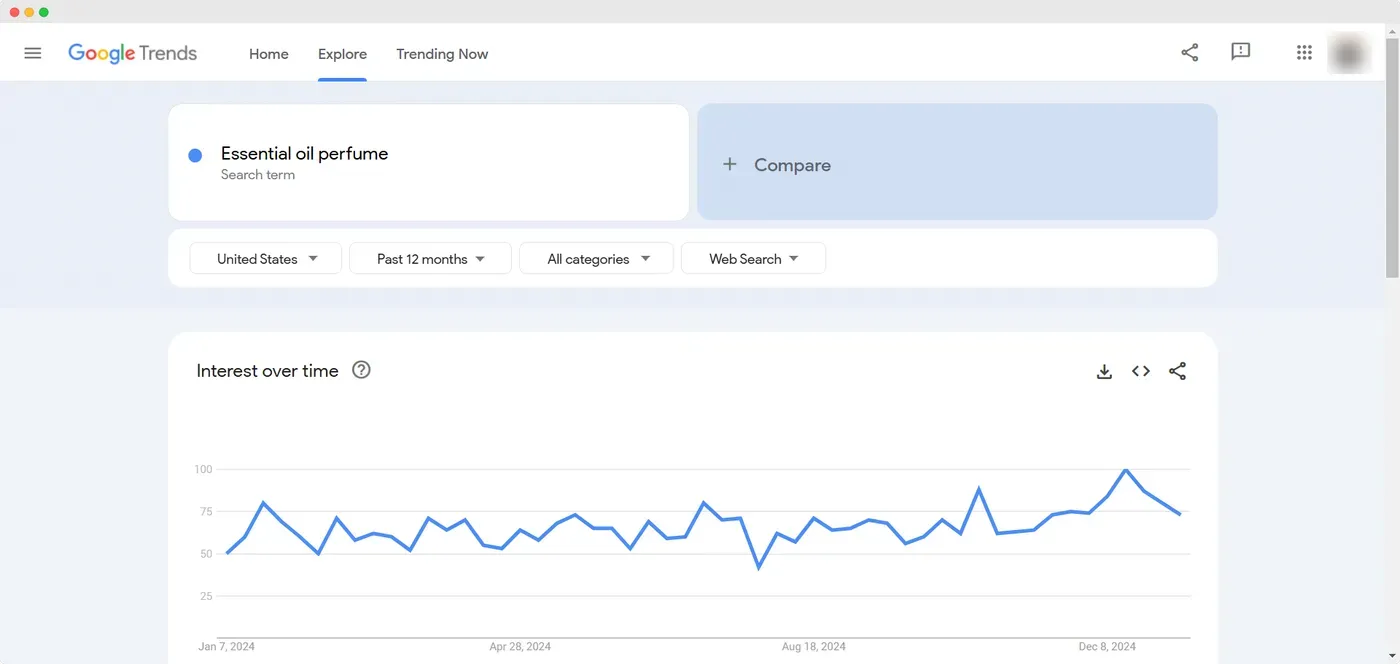The image size is (1400, 664).
Task: Click the 75 y-axis label
Action: point(206,512)
